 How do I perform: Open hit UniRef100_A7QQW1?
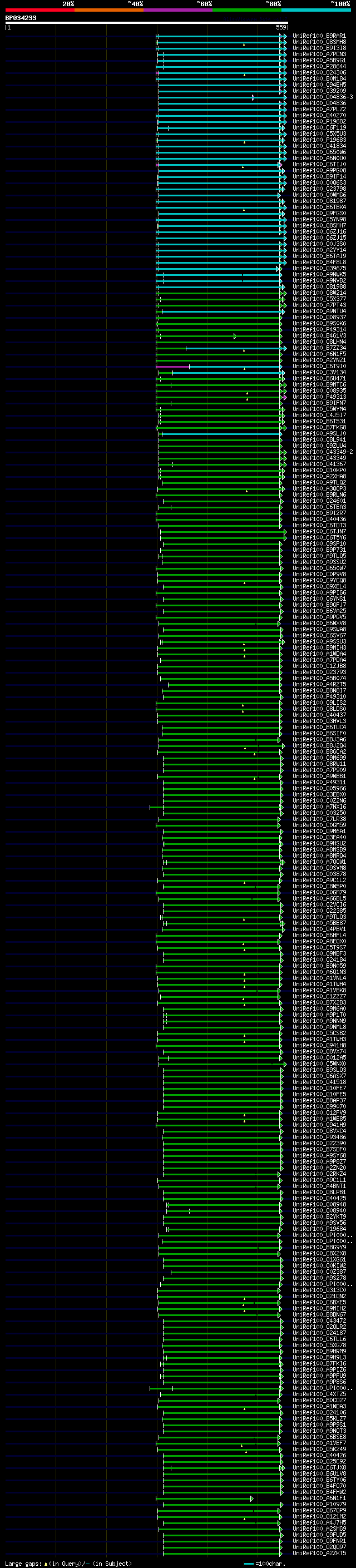click(319, 862)
